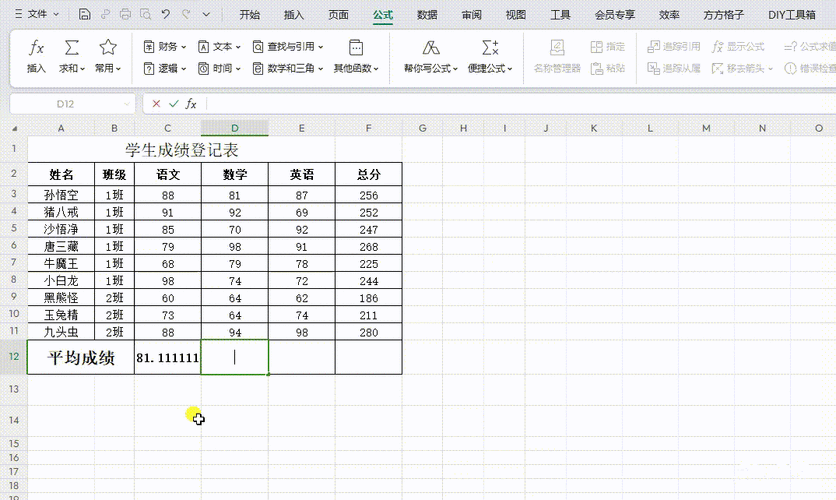Click cell with value 81.111111
The width and height of the screenshot is (836, 500).
[x=167, y=357]
